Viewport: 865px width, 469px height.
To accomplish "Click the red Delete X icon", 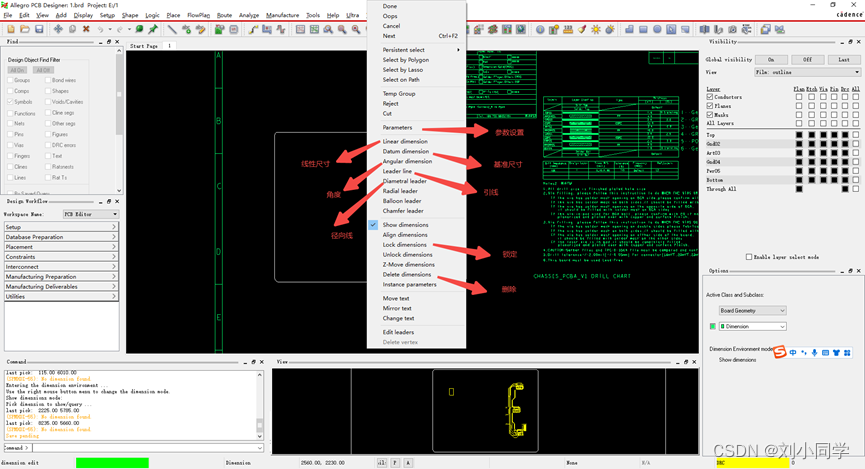I will (x=87, y=29).
